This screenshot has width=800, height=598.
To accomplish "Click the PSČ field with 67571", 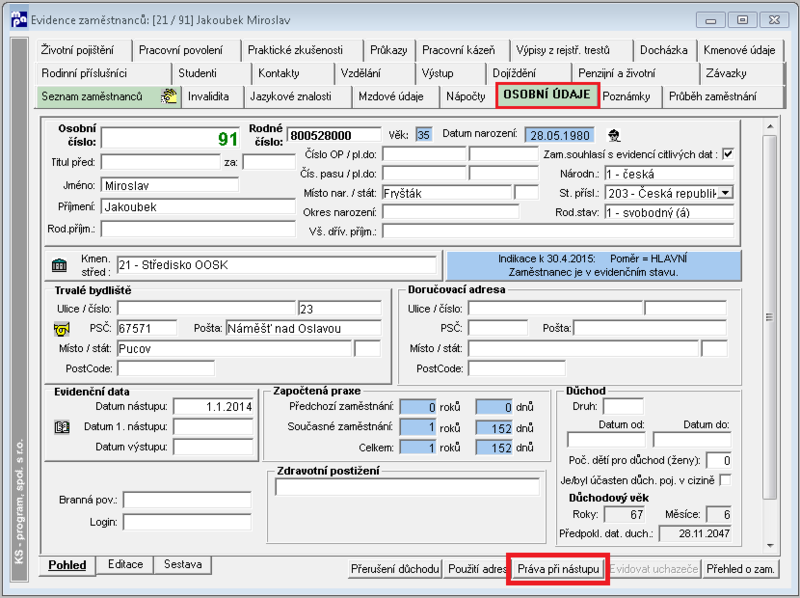I will 147,328.
